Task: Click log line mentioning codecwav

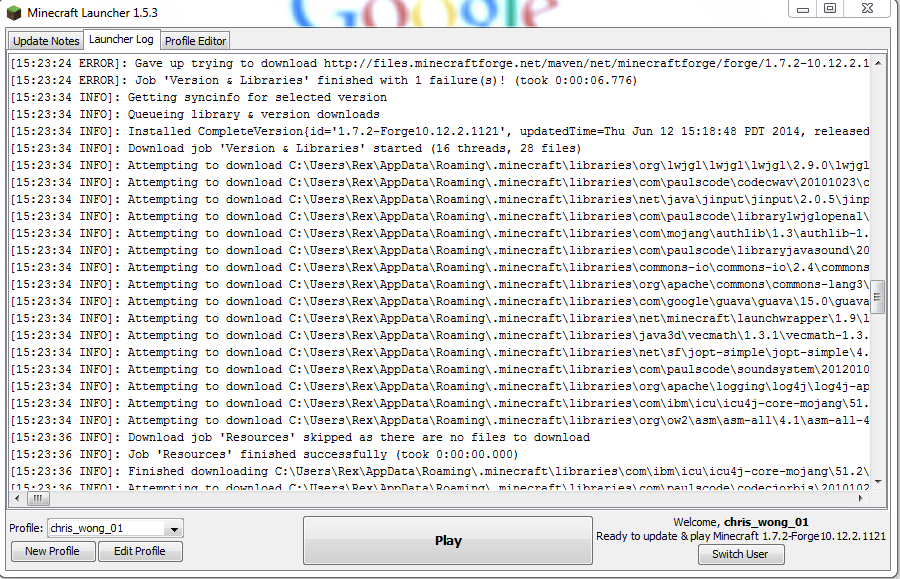Action: click(440, 182)
